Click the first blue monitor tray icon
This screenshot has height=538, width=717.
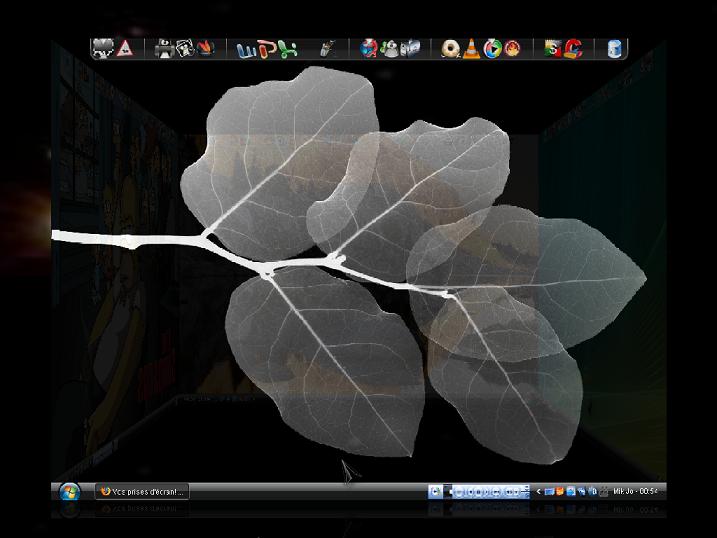coord(549,492)
